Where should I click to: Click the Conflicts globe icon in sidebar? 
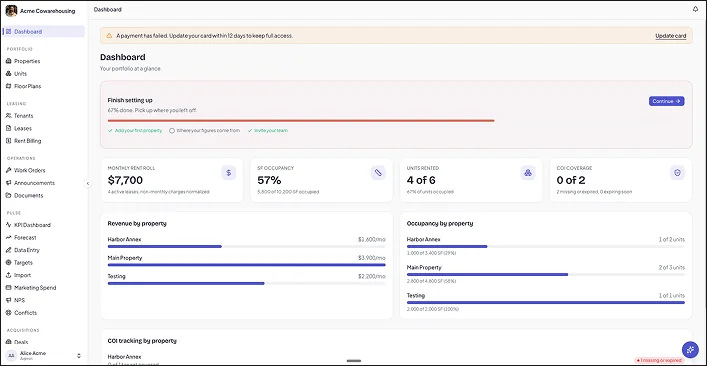[8, 312]
